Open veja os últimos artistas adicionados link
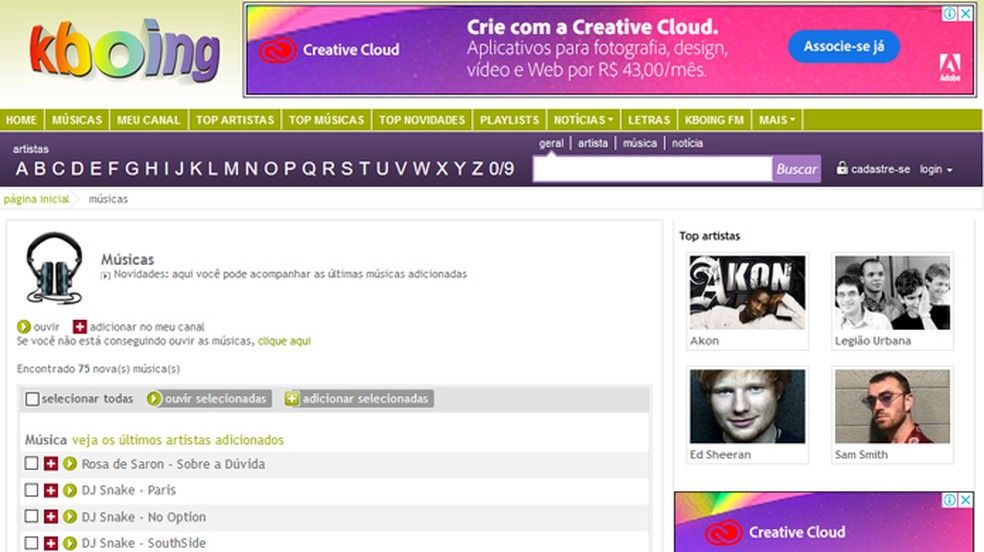 click(178, 440)
